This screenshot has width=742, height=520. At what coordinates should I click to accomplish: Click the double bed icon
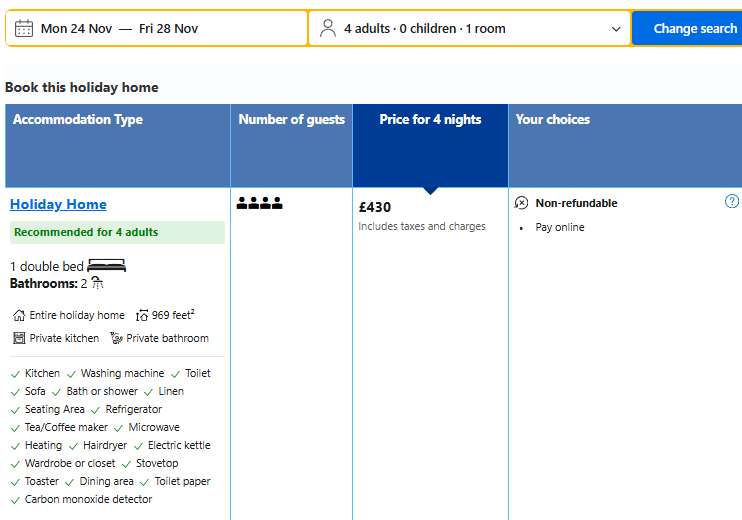(107, 266)
